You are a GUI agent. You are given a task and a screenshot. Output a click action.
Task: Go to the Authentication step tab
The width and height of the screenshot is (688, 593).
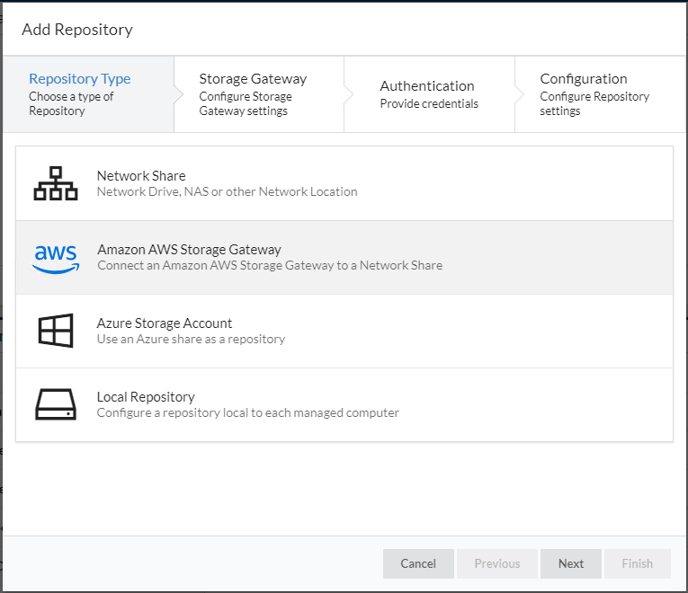pyautogui.click(x=428, y=94)
